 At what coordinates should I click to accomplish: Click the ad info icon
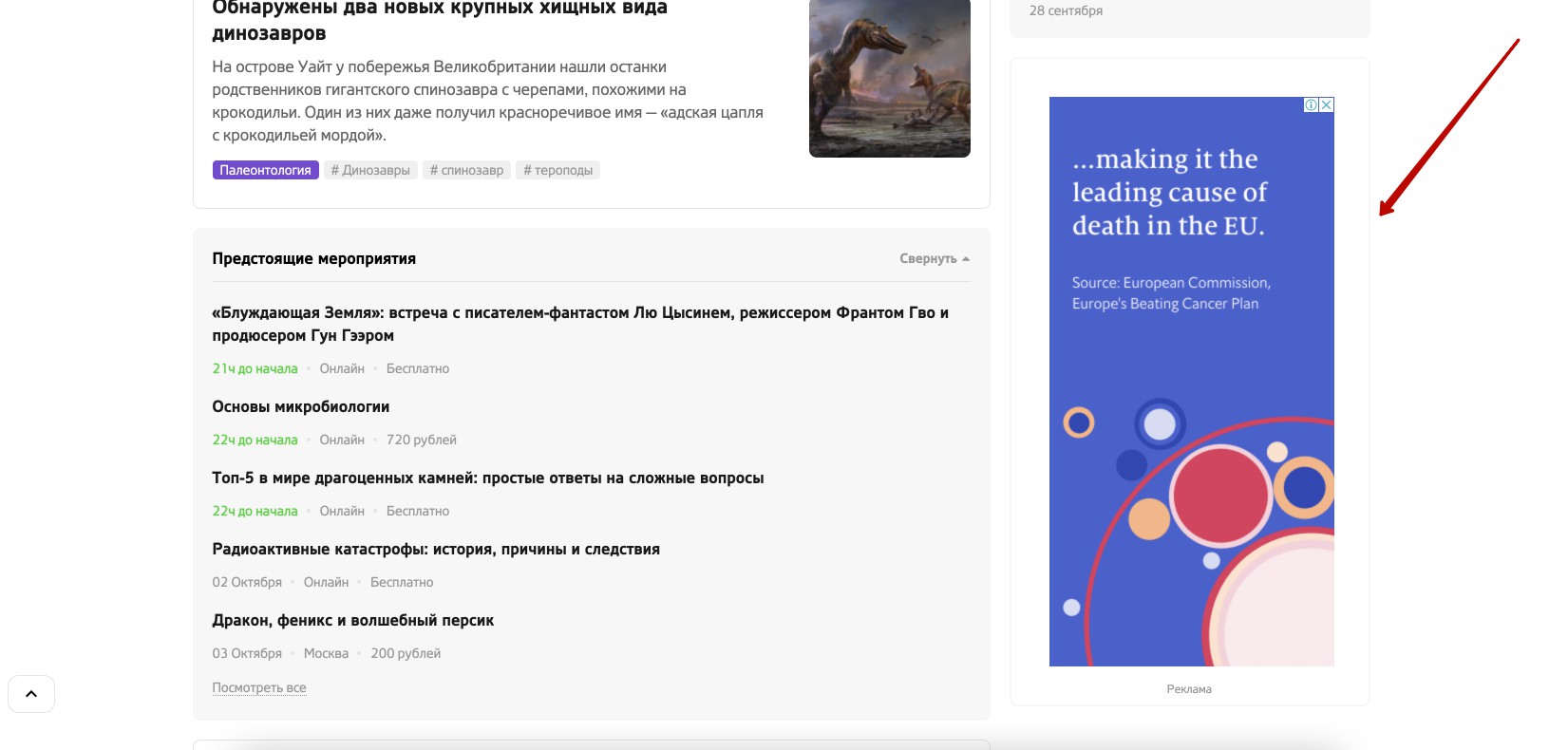point(1311,105)
